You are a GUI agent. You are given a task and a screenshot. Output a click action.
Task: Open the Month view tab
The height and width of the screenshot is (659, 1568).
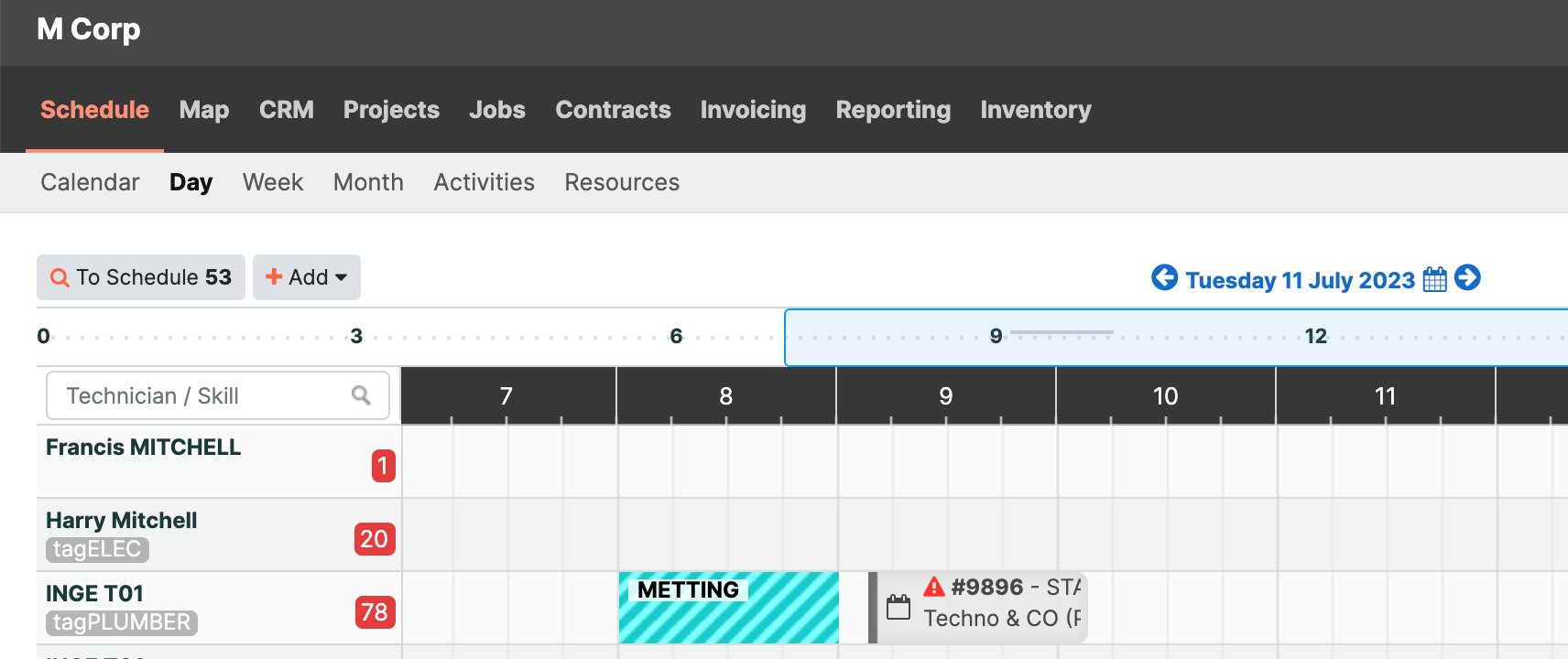coord(368,182)
